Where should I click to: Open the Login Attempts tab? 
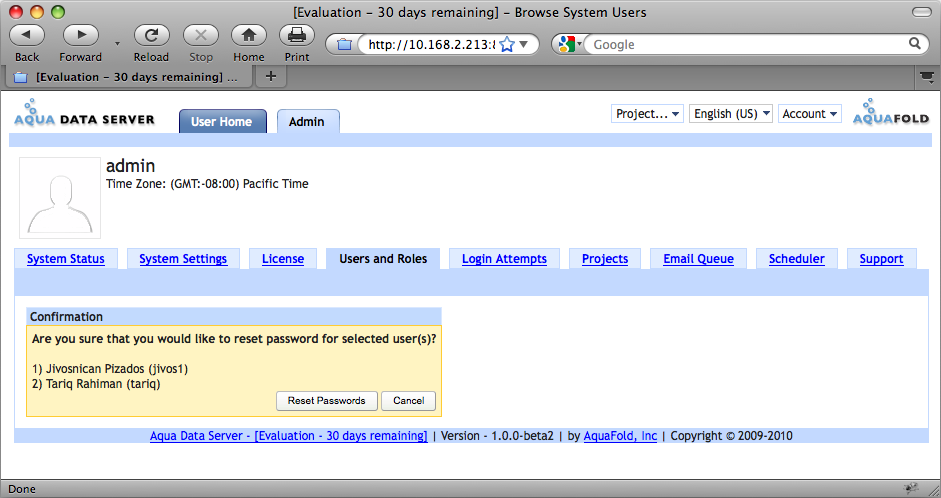(x=504, y=259)
